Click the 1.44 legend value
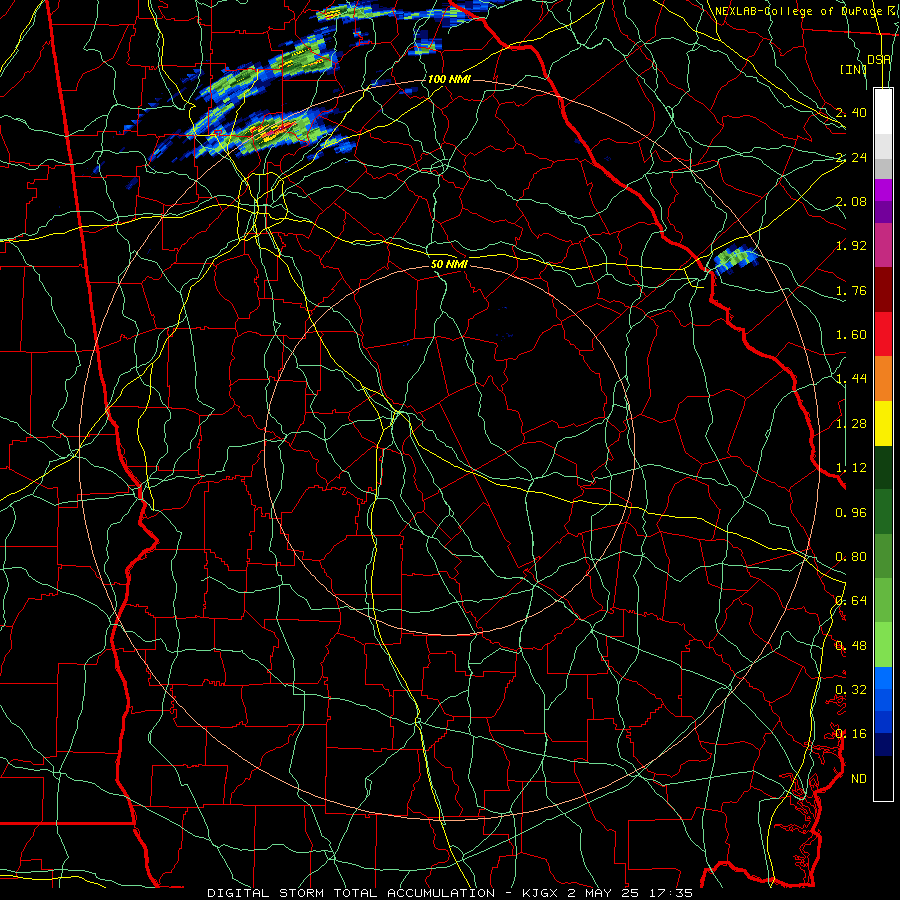This screenshot has width=900, height=900. coord(851,379)
